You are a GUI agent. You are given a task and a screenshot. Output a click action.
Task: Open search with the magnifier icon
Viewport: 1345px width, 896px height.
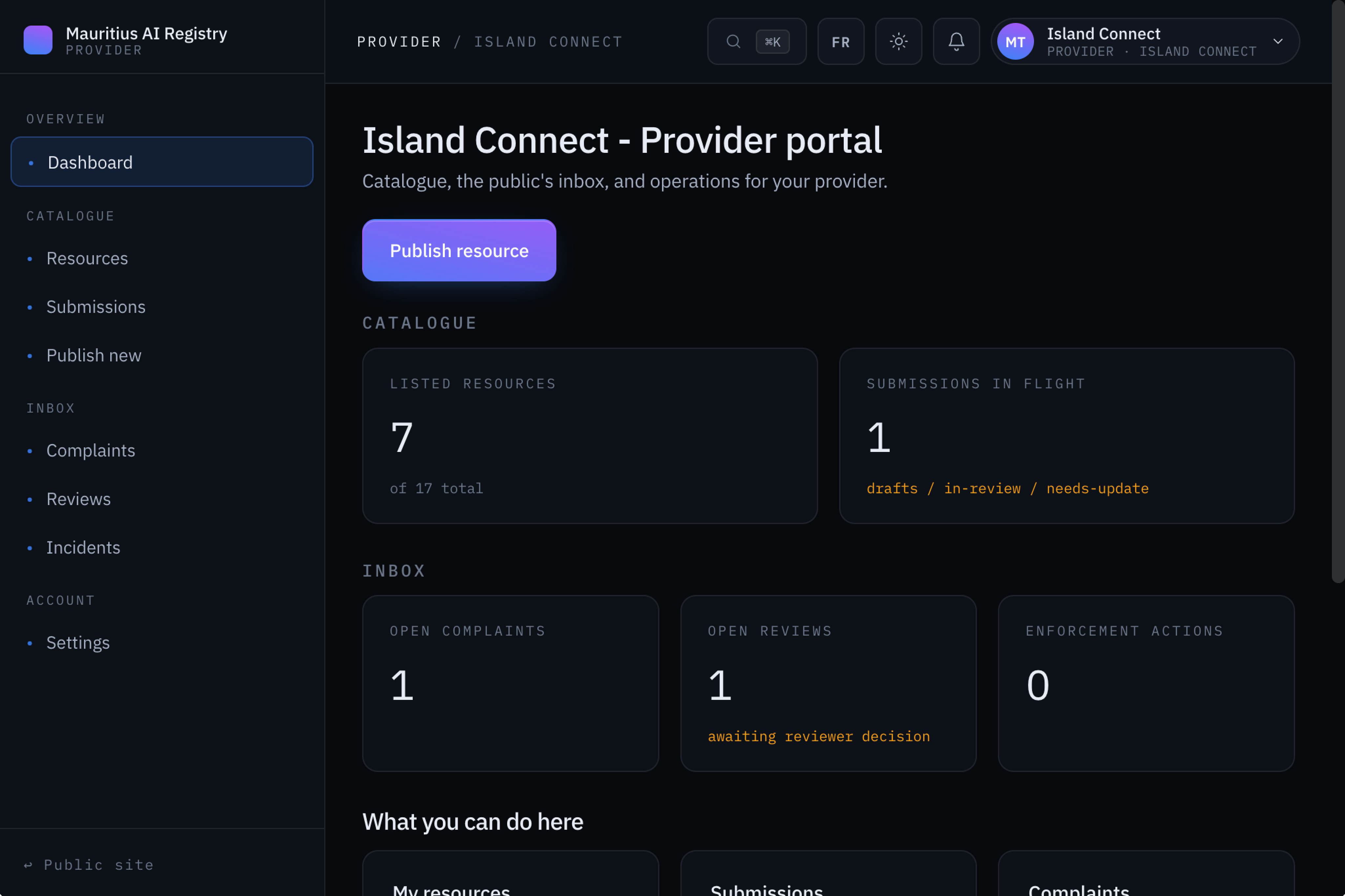[x=733, y=41]
